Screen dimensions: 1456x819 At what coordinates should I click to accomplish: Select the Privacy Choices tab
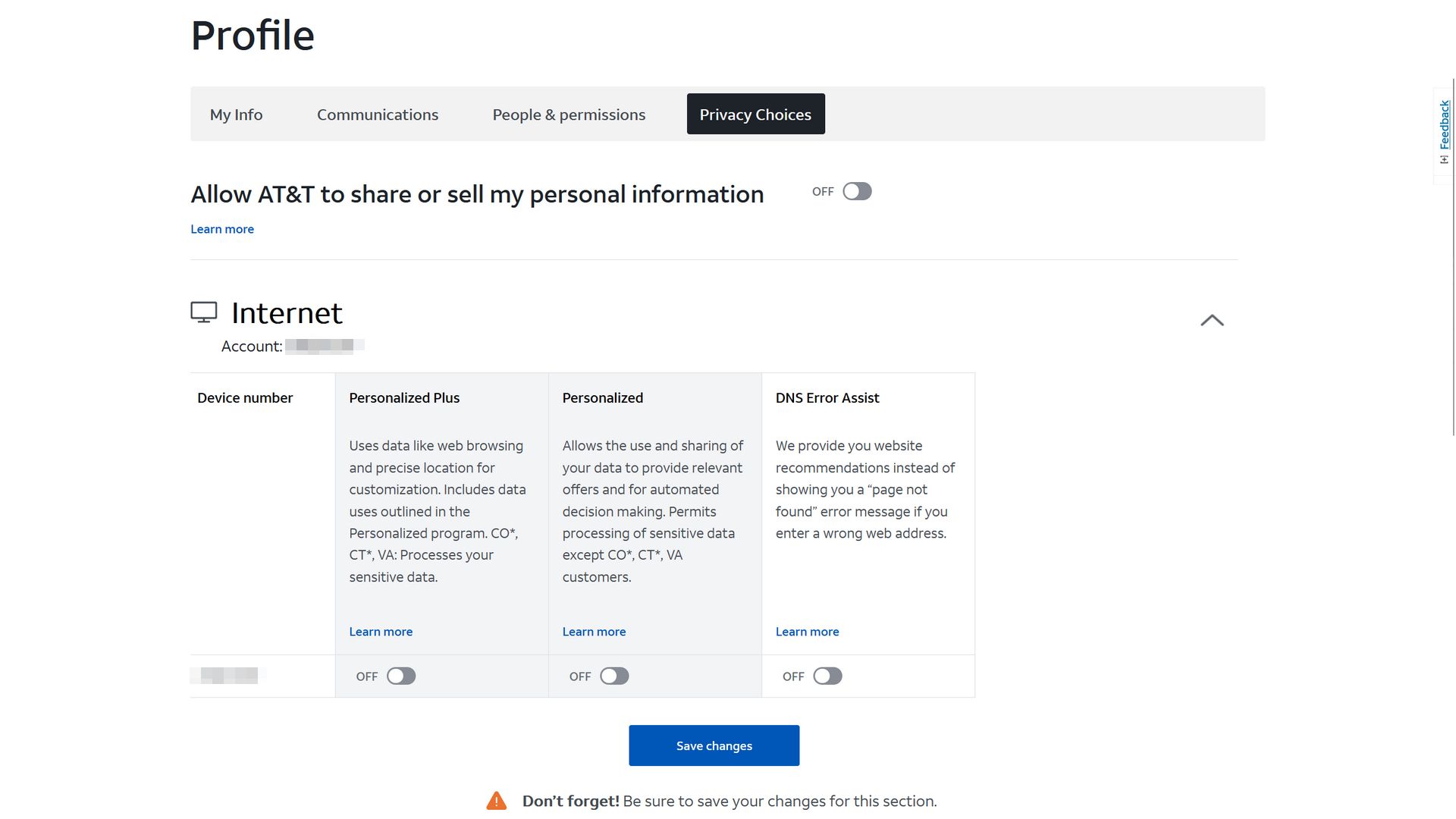pos(755,115)
